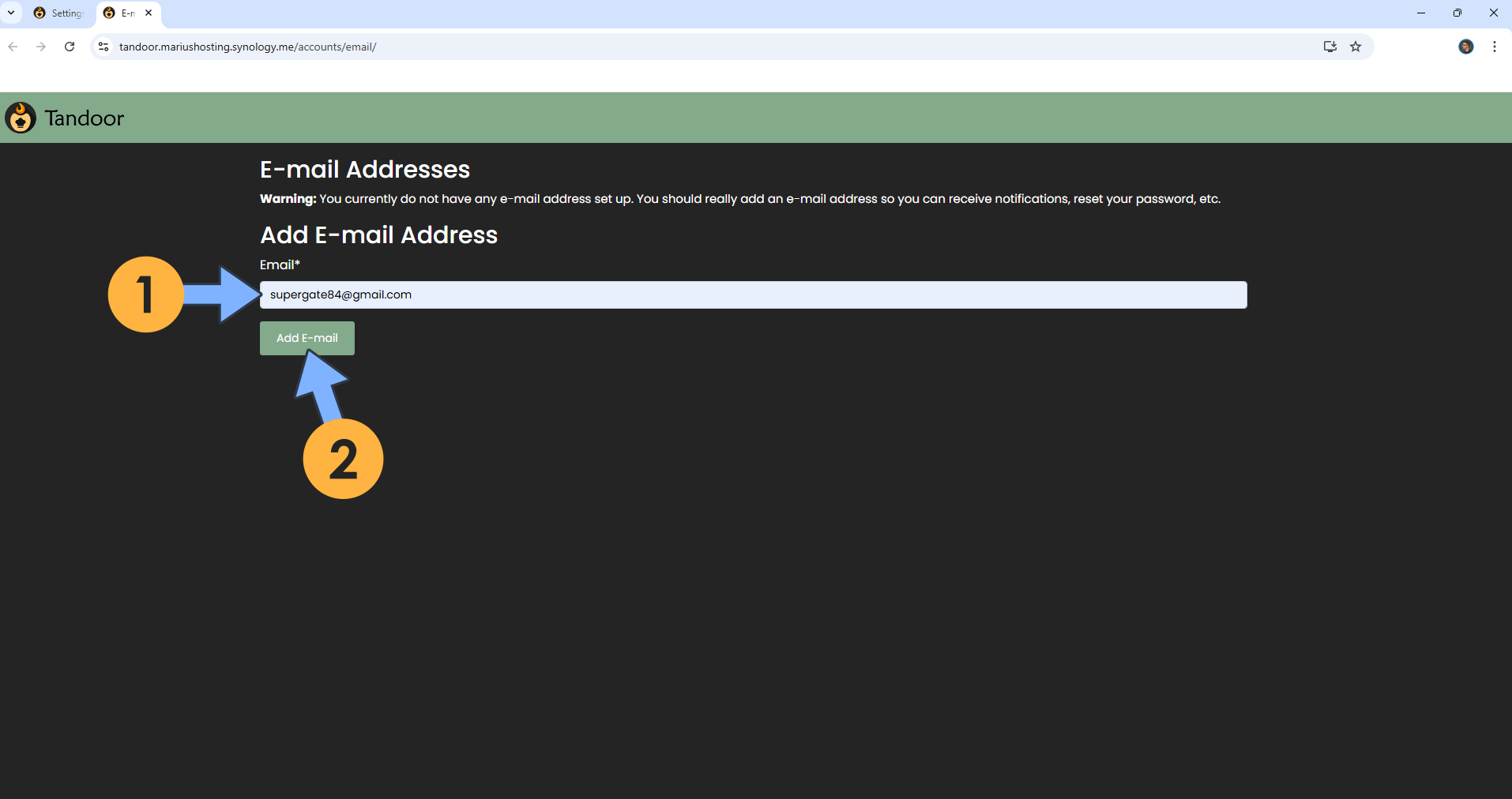Image resolution: width=1512 pixels, height=799 pixels.
Task: Switch to the Settings browser tab
Action: click(60, 13)
